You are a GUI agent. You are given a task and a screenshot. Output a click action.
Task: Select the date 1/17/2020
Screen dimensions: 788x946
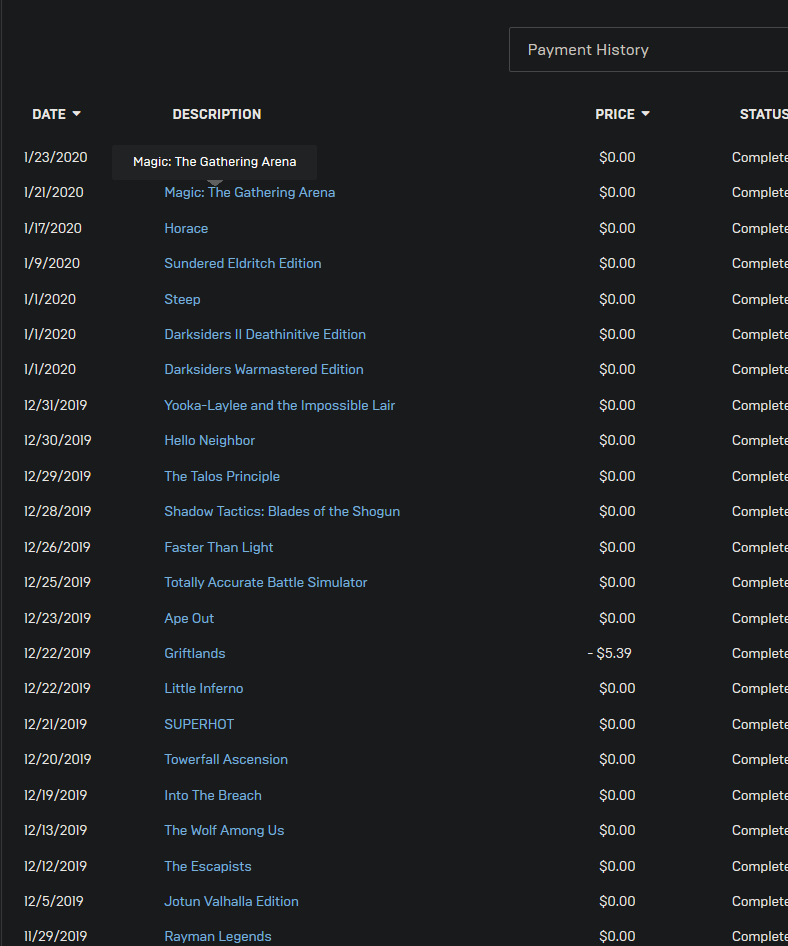[x=52, y=229]
